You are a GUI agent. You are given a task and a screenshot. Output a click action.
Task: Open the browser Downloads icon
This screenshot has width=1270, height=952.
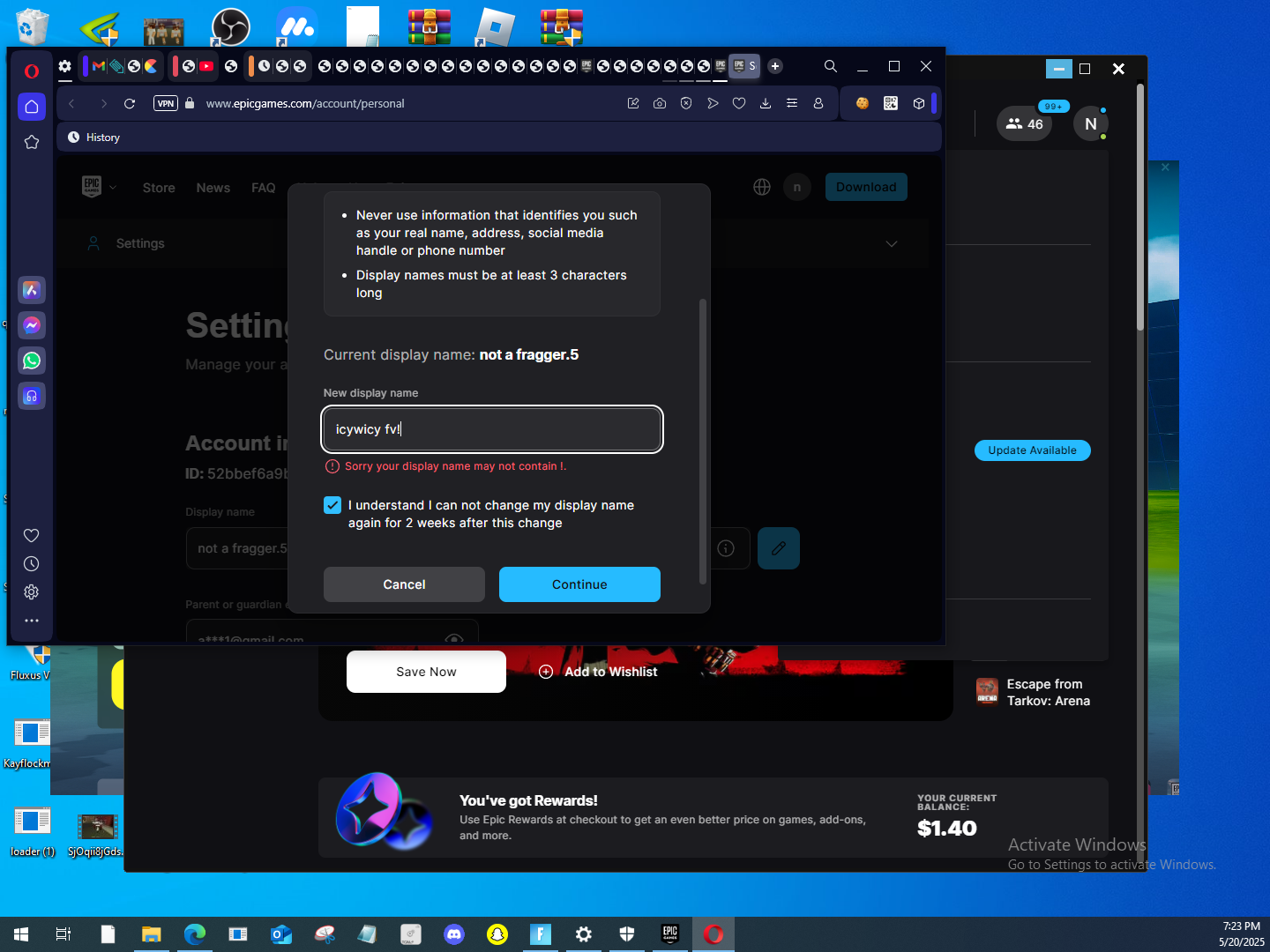click(x=766, y=103)
